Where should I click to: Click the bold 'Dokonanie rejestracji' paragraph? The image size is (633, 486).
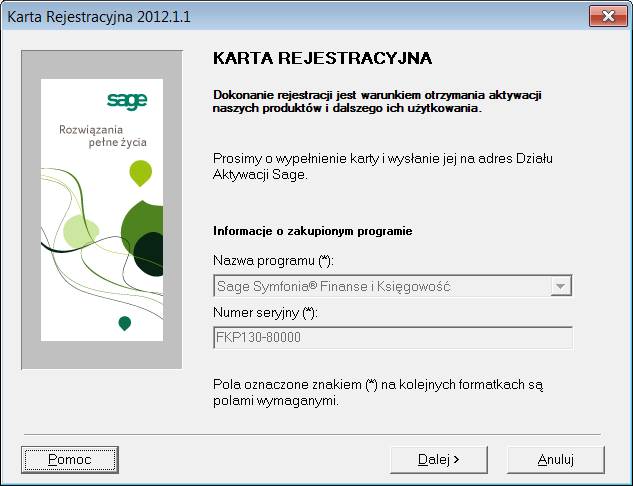[377, 101]
